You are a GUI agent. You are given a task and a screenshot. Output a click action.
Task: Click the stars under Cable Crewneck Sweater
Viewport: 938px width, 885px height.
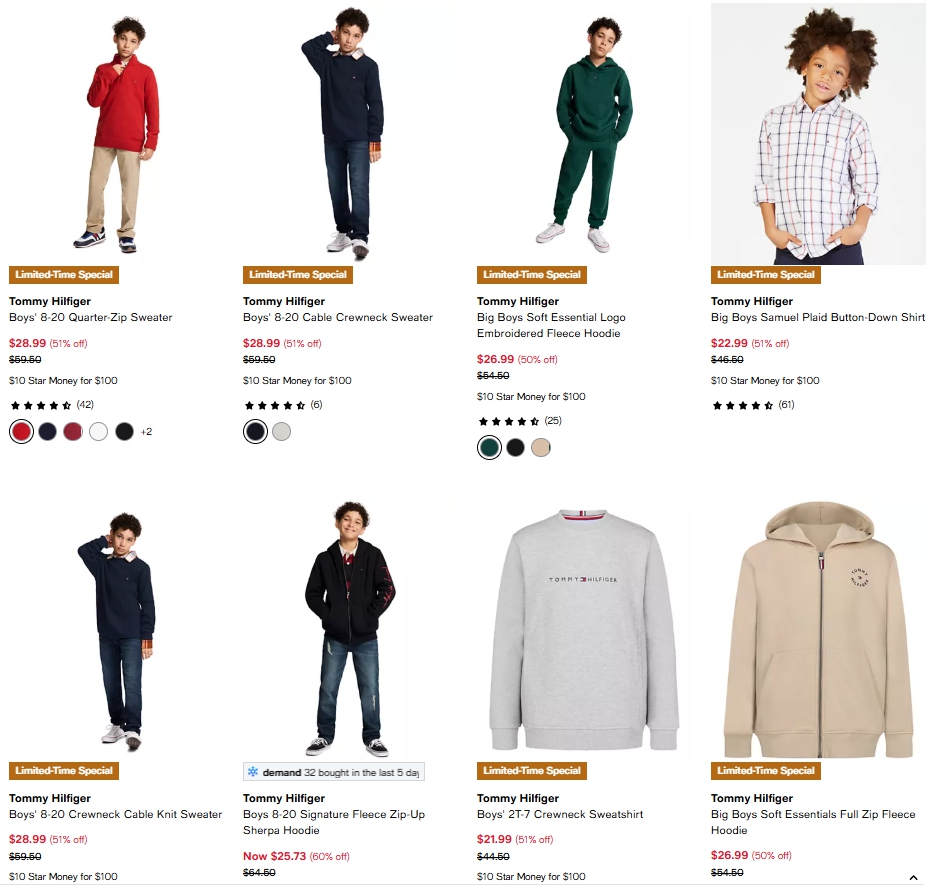[274, 405]
